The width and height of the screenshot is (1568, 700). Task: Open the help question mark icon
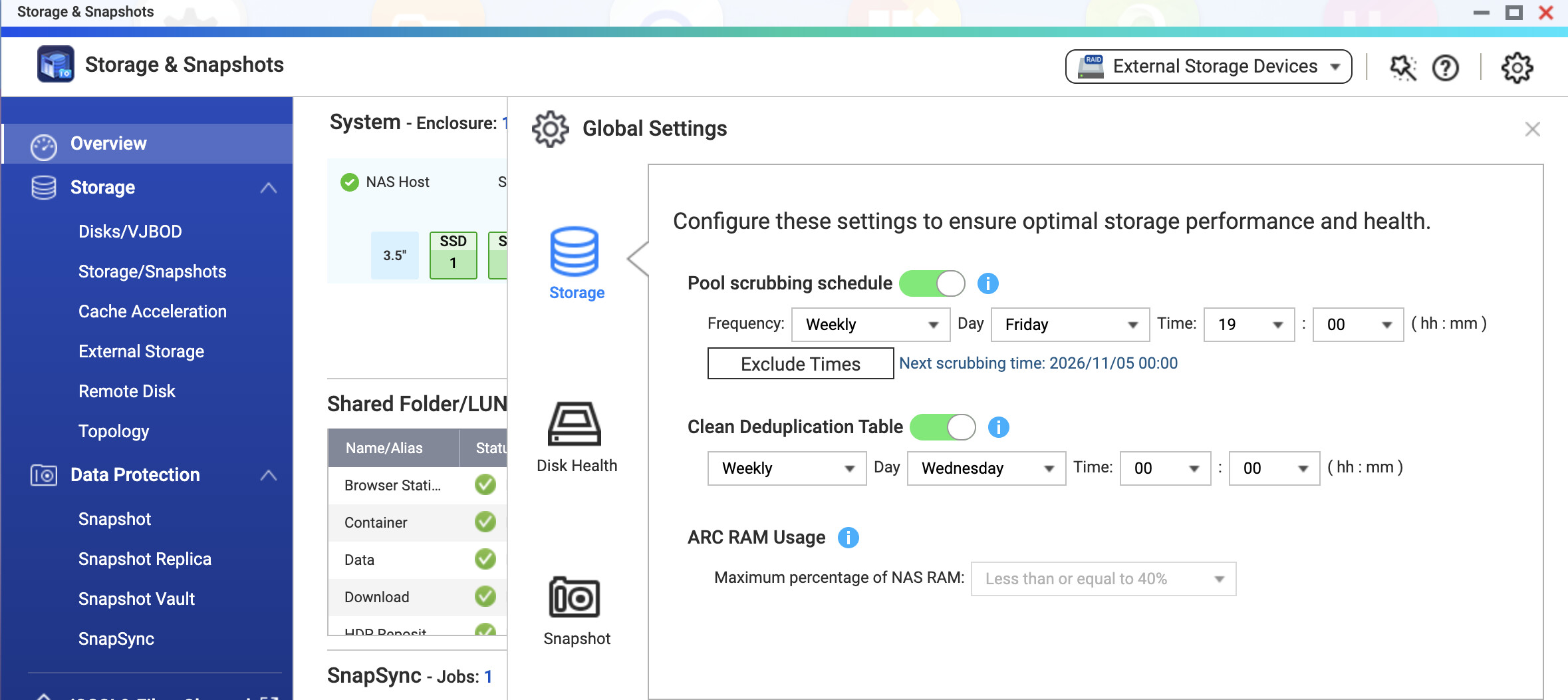1445,68
